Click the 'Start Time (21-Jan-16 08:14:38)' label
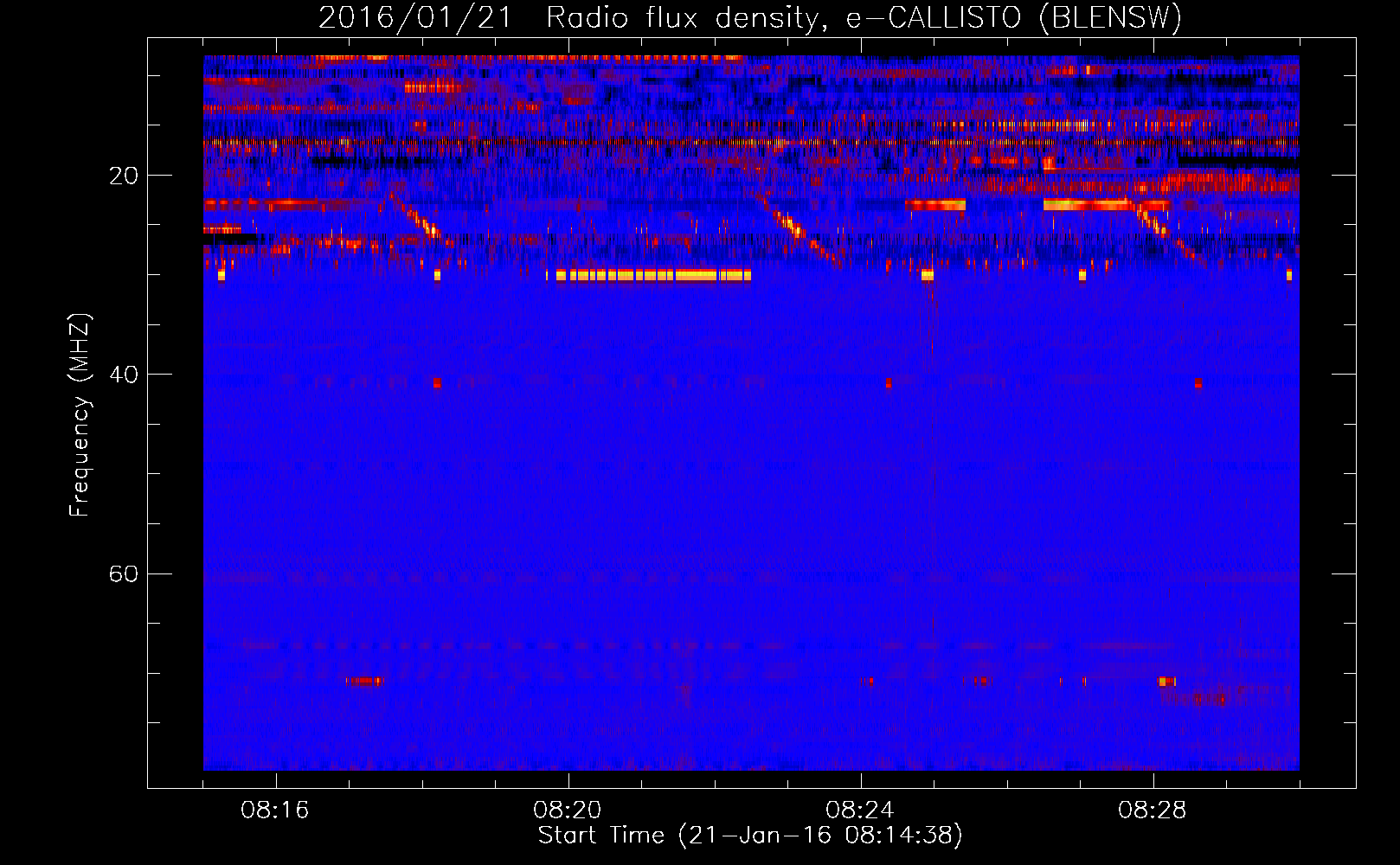The width and height of the screenshot is (1400, 865). [750, 836]
